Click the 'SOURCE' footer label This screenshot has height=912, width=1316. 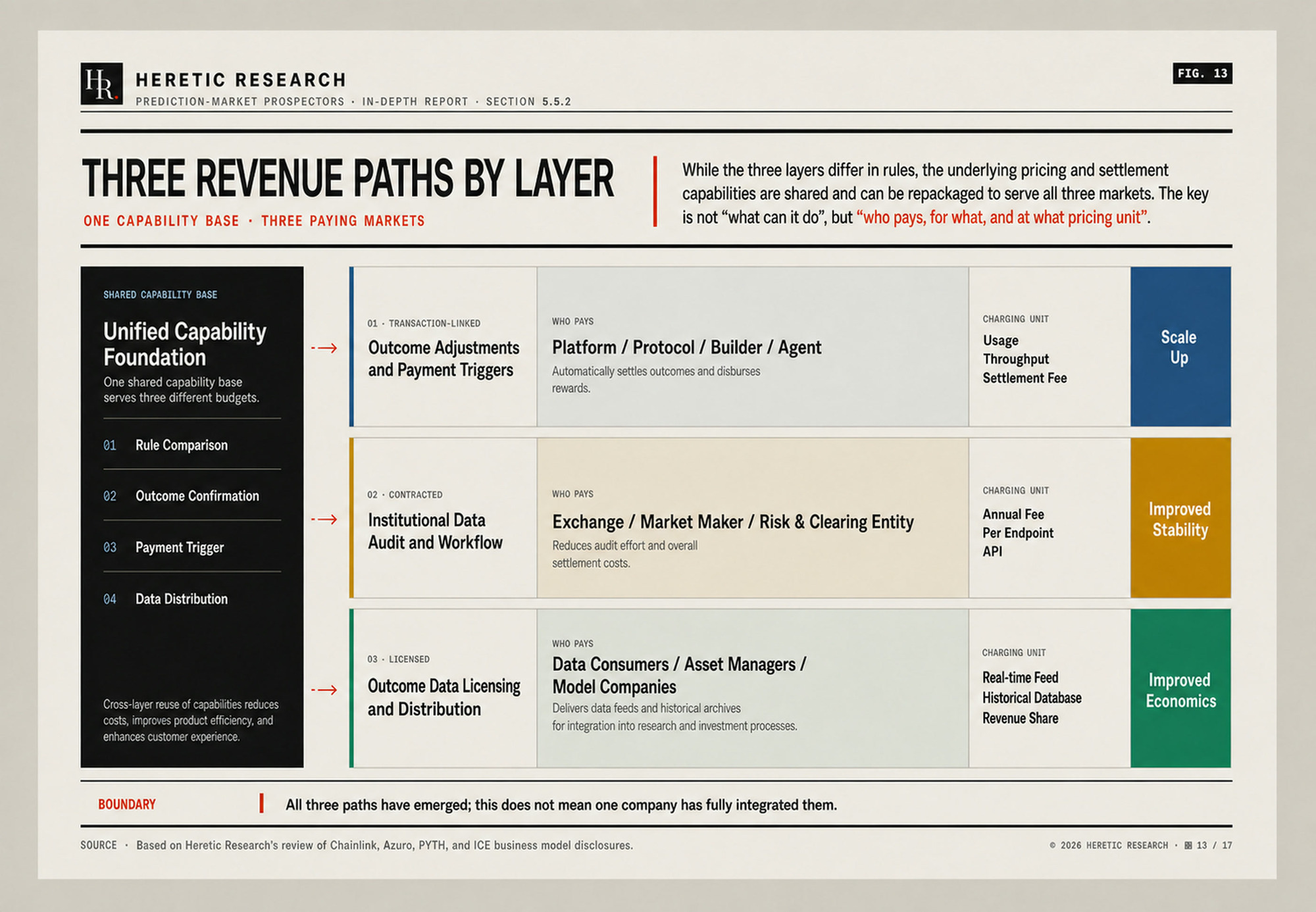(99, 846)
